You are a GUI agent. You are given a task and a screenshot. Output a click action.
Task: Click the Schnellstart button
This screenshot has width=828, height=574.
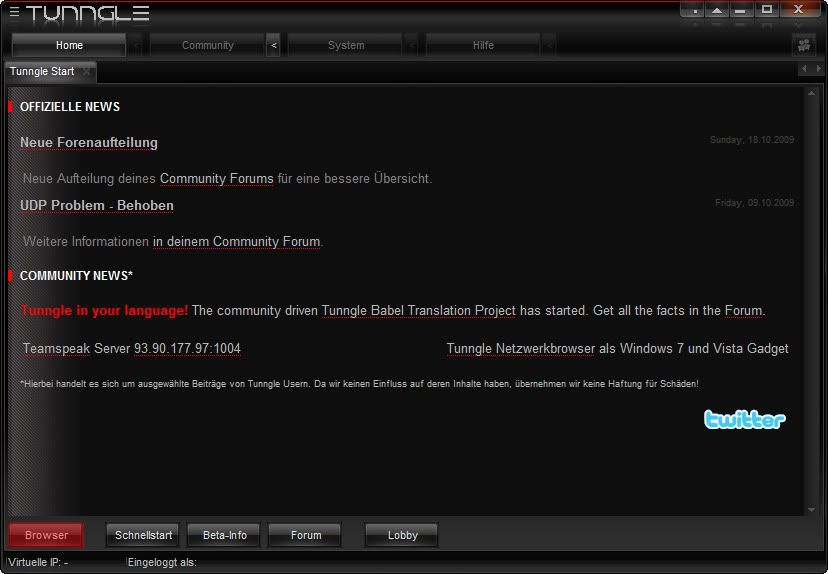[143, 535]
